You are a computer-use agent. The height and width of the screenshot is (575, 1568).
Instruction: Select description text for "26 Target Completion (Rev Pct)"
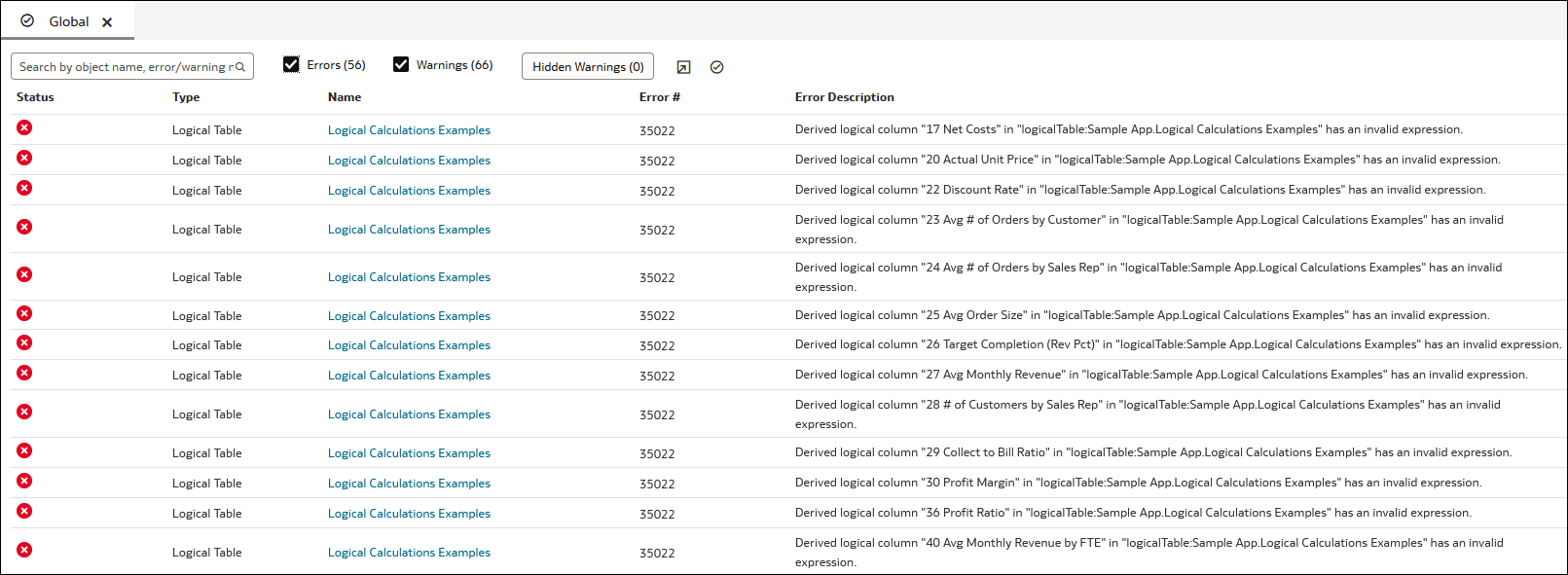tap(1178, 344)
